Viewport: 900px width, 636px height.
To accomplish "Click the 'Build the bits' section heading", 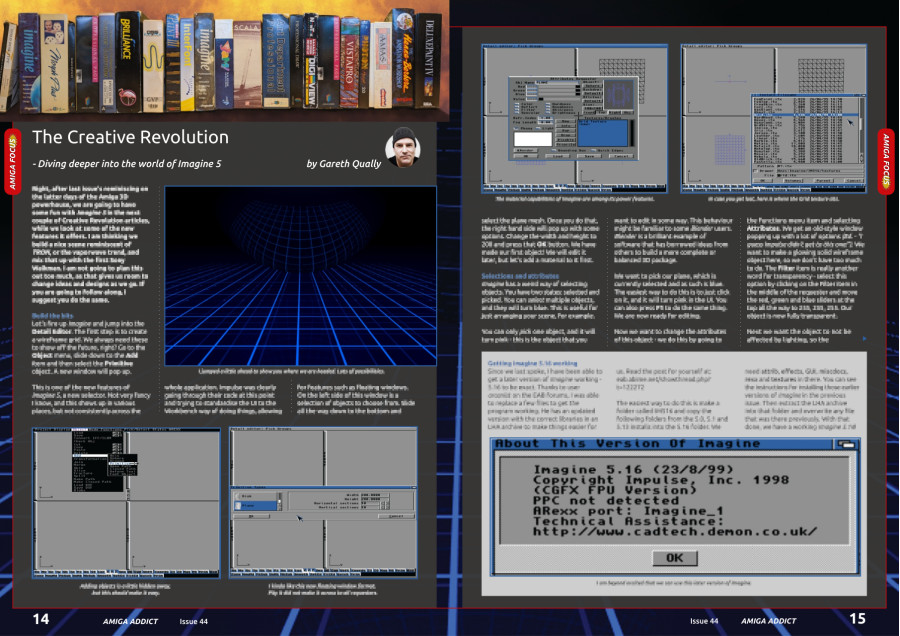I will 52,316.
